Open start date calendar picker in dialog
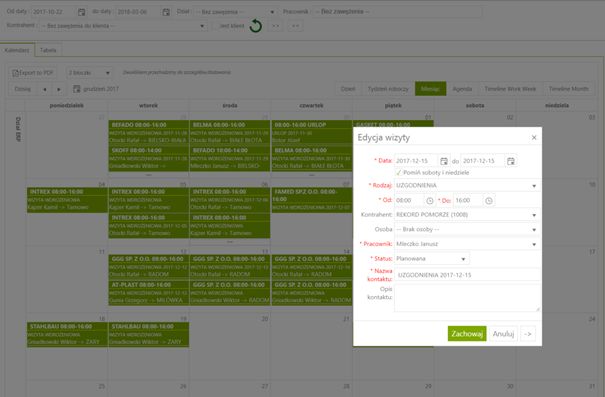 444,161
